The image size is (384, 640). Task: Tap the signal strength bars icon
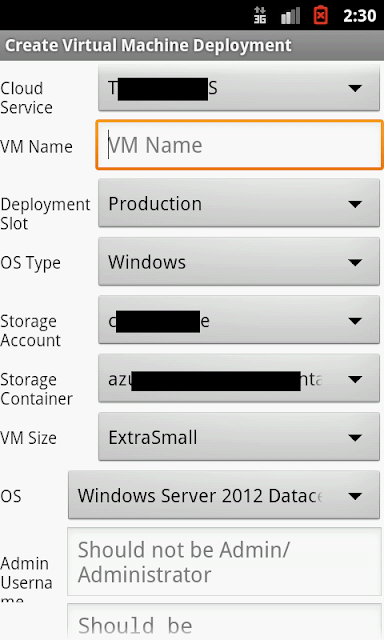[291, 16]
